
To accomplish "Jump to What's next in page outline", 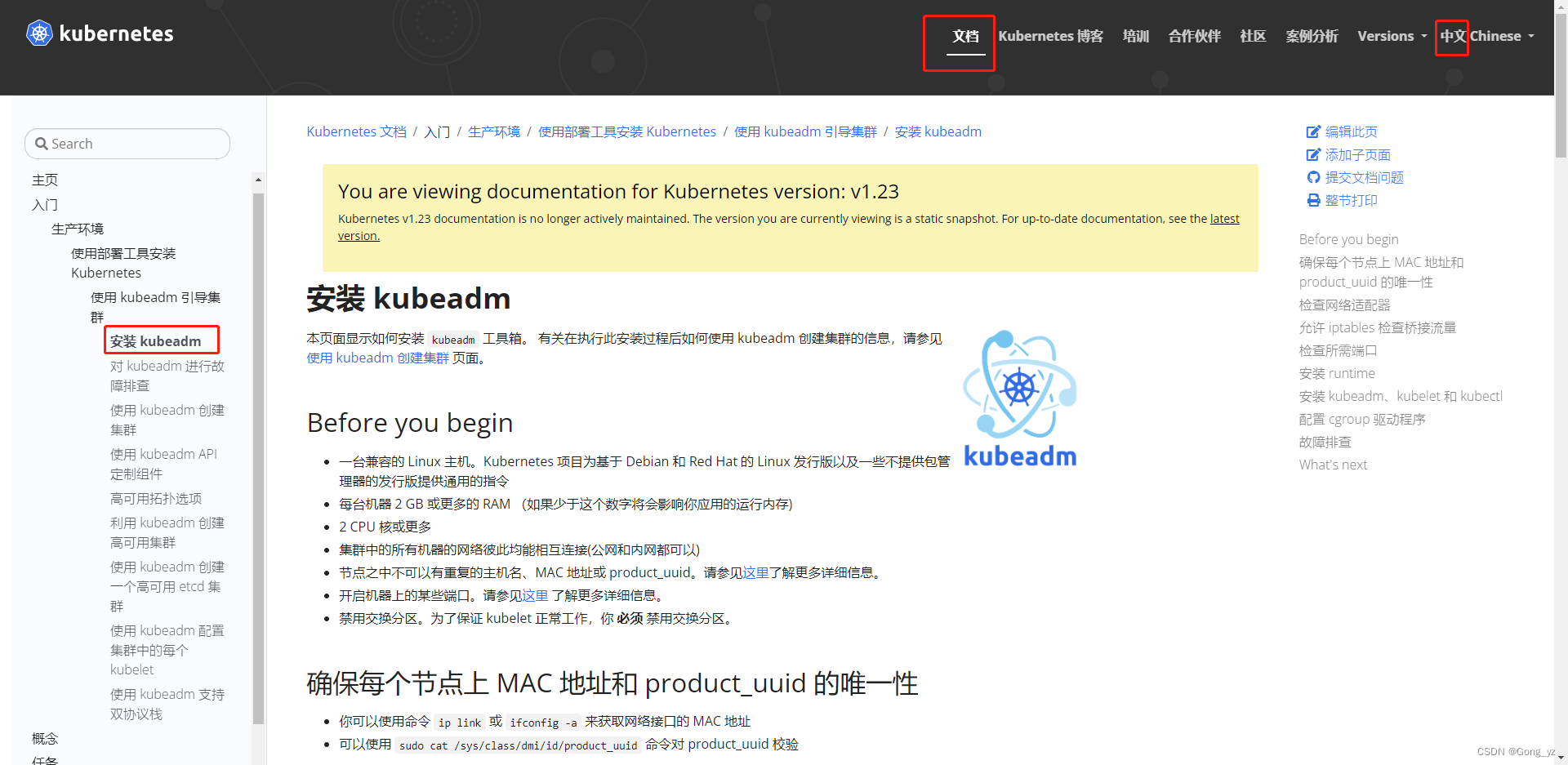I will 1333,465.
